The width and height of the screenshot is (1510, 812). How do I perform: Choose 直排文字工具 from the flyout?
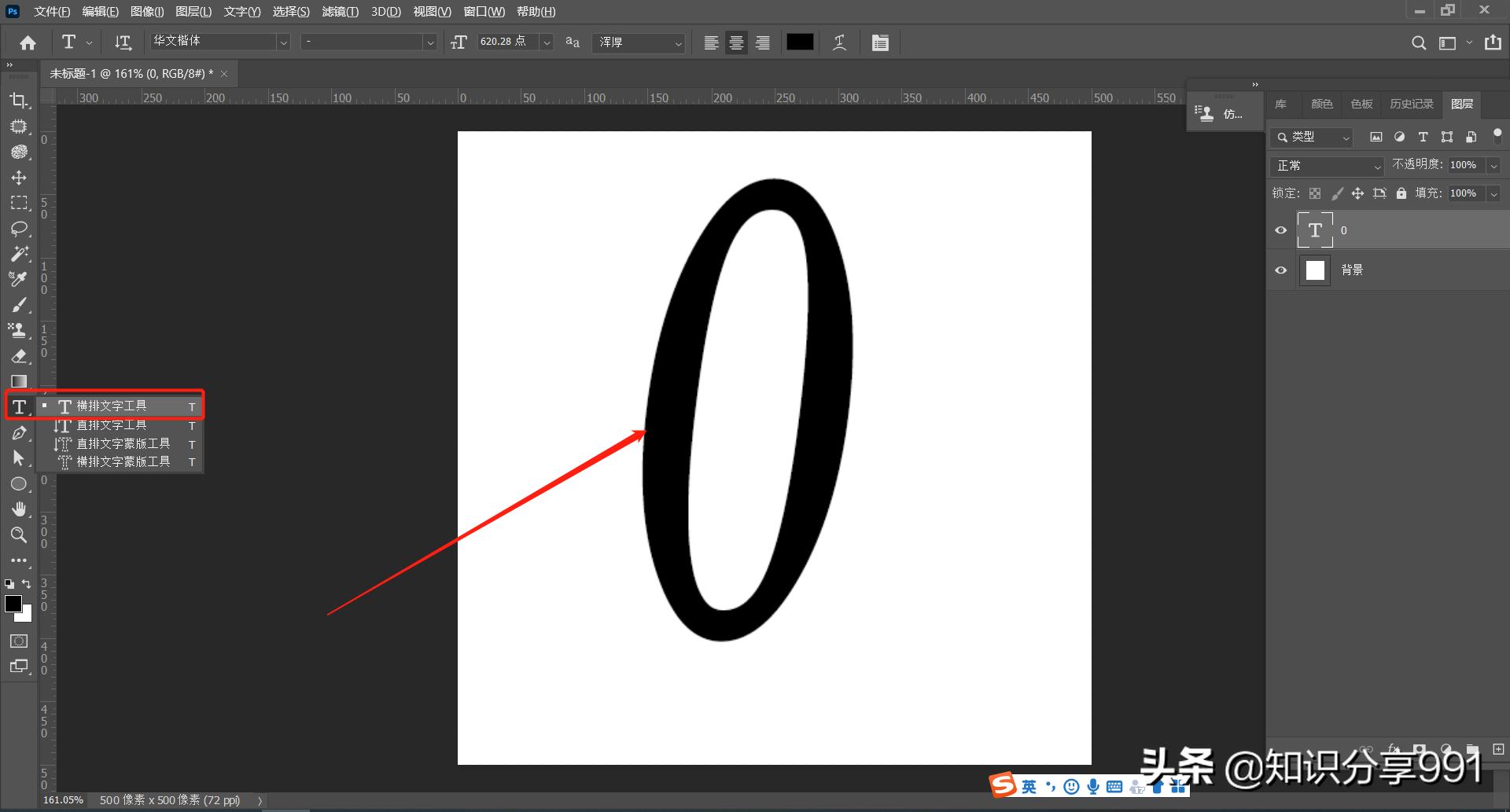[x=111, y=424]
